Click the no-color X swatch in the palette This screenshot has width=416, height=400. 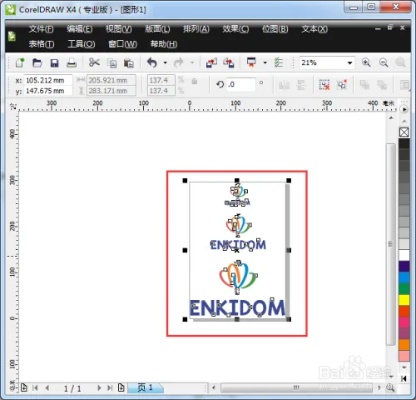(x=404, y=132)
